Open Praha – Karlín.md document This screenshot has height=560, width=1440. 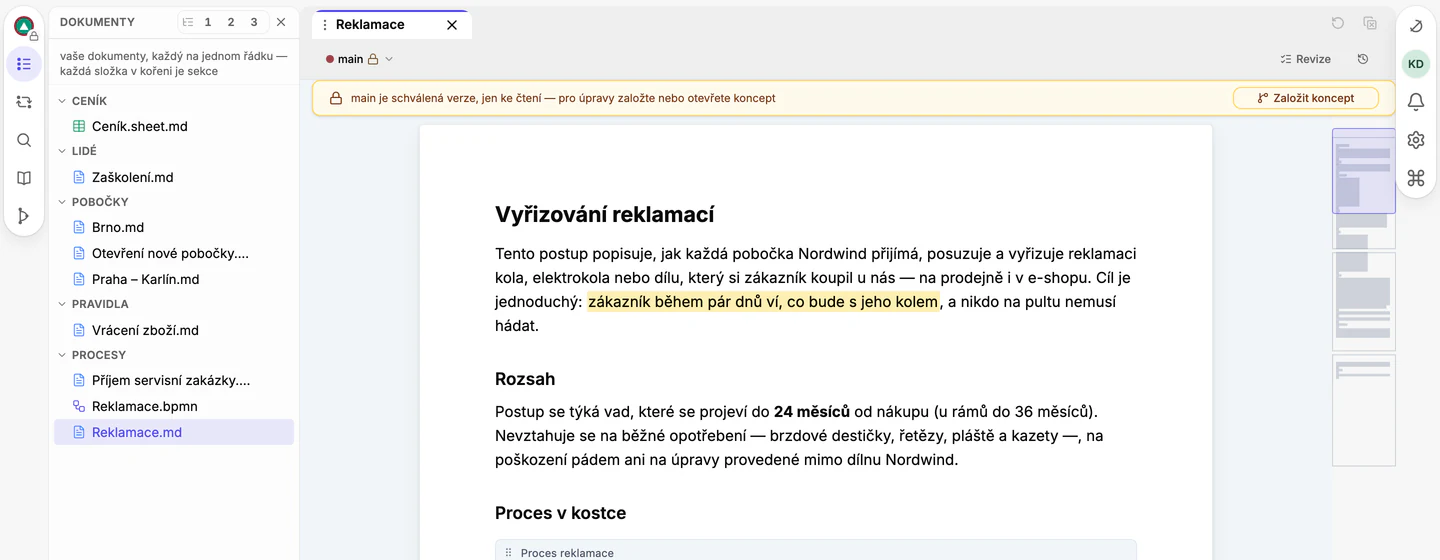(174, 279)
